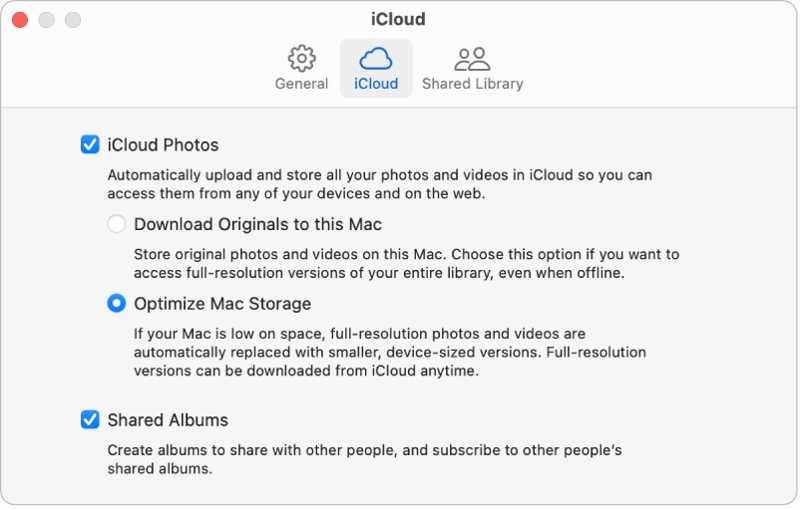
Task: Click the Shared Library people icon
Action: [x=472, y=58]
